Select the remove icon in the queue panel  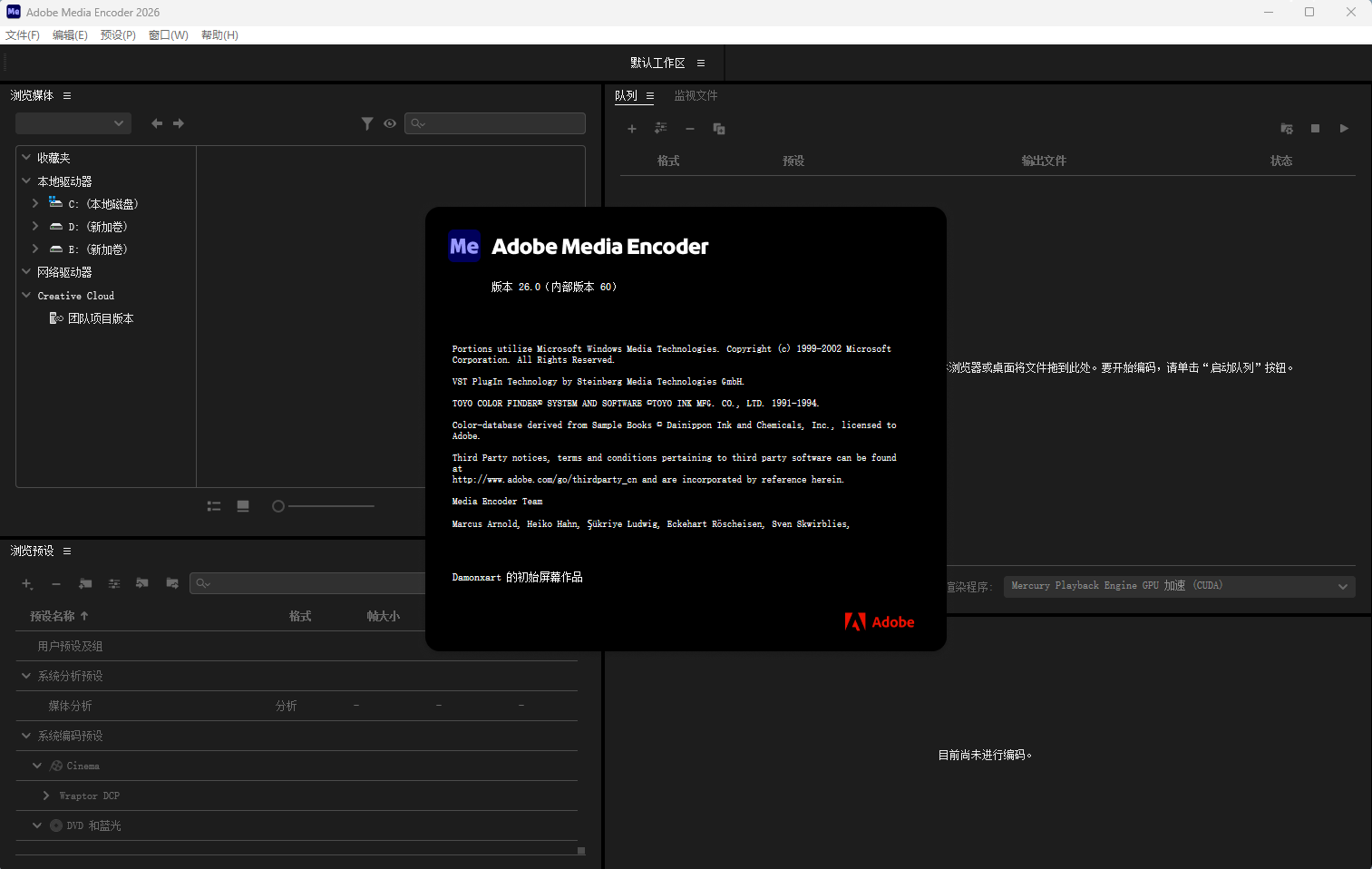(x=690, y=128)
